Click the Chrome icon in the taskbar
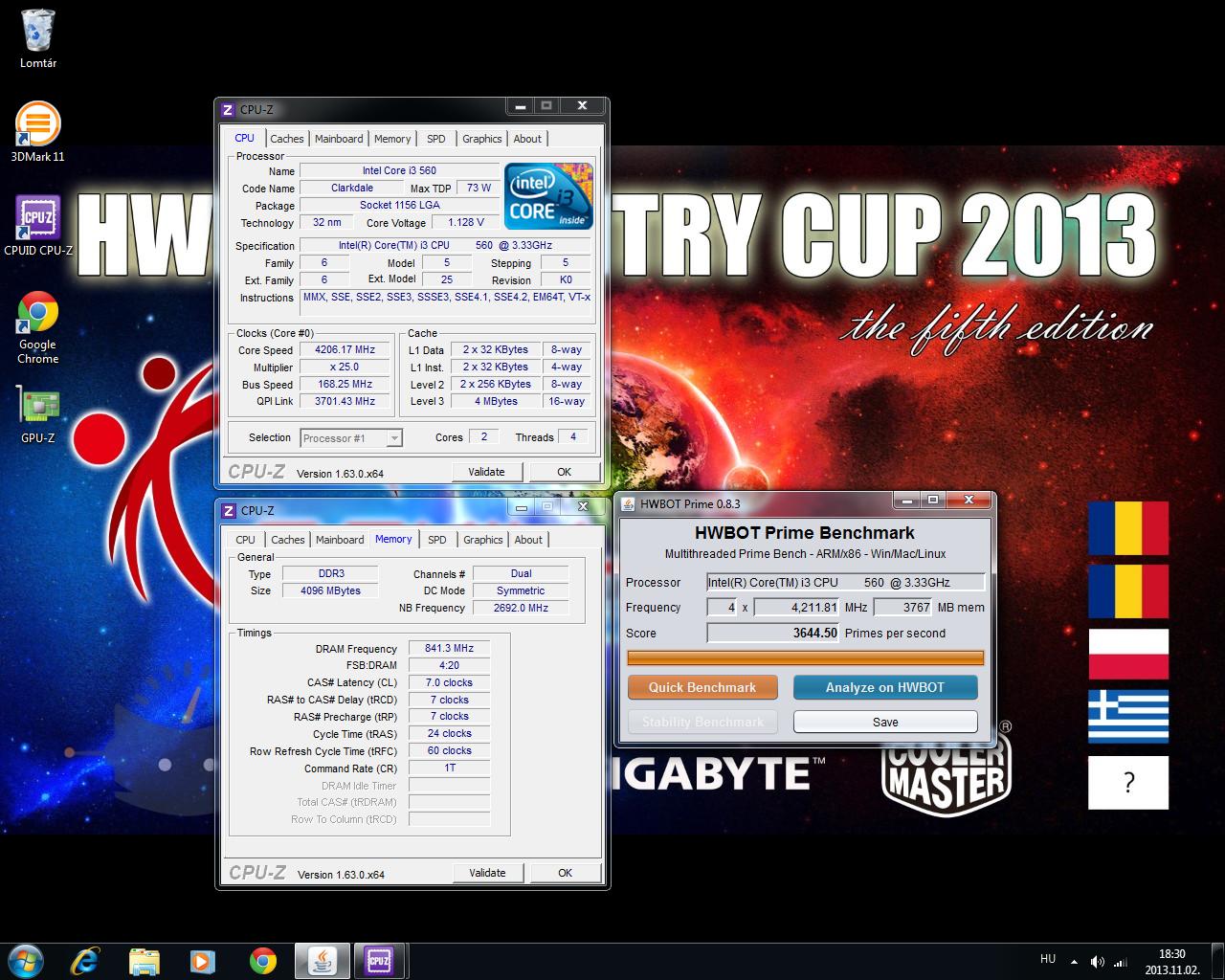Screen dimensions: 1225x980 click(x=262, y=961)
